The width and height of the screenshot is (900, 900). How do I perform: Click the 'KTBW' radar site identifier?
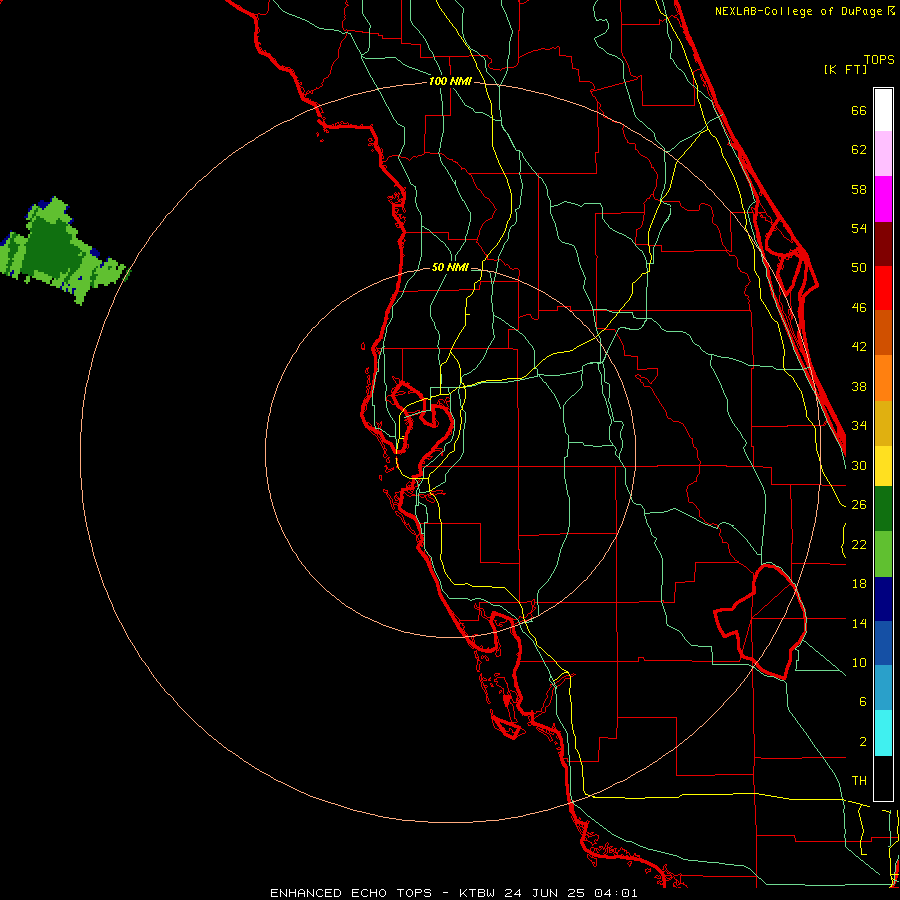pyautogui.click(x=476, y=893)
